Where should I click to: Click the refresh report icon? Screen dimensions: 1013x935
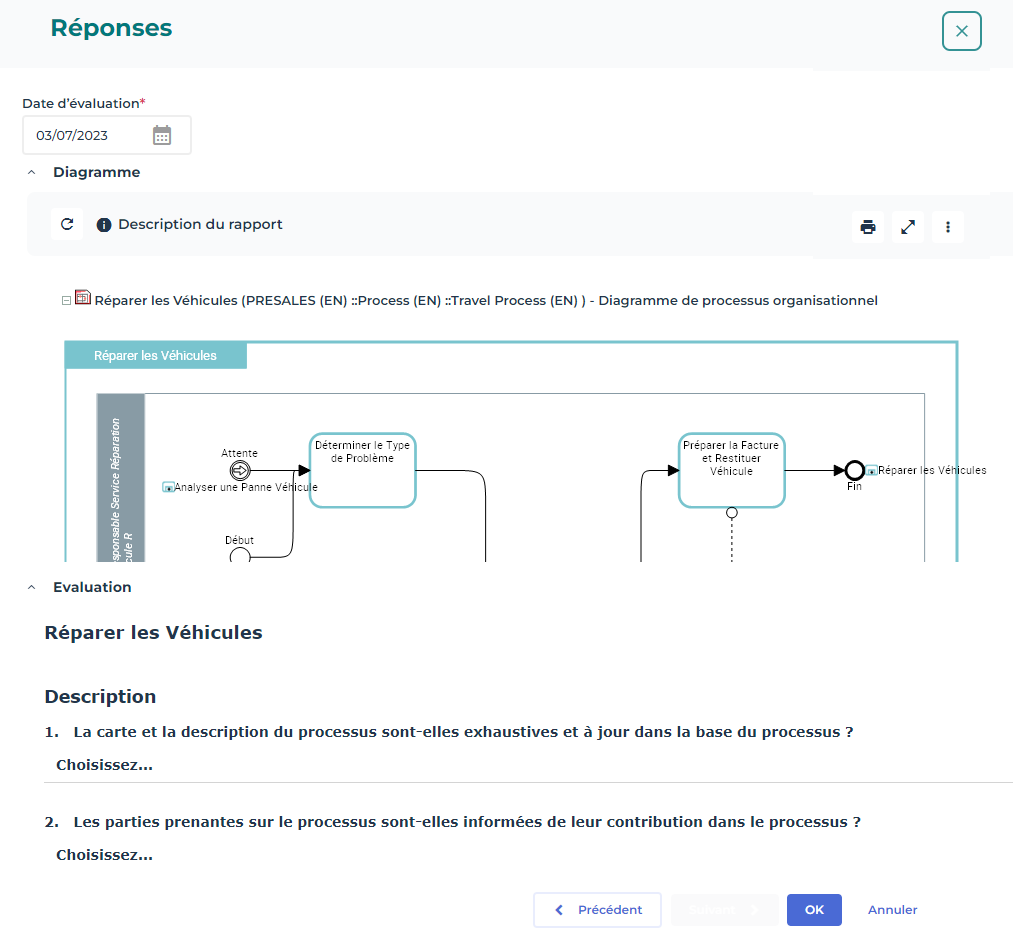67,224
